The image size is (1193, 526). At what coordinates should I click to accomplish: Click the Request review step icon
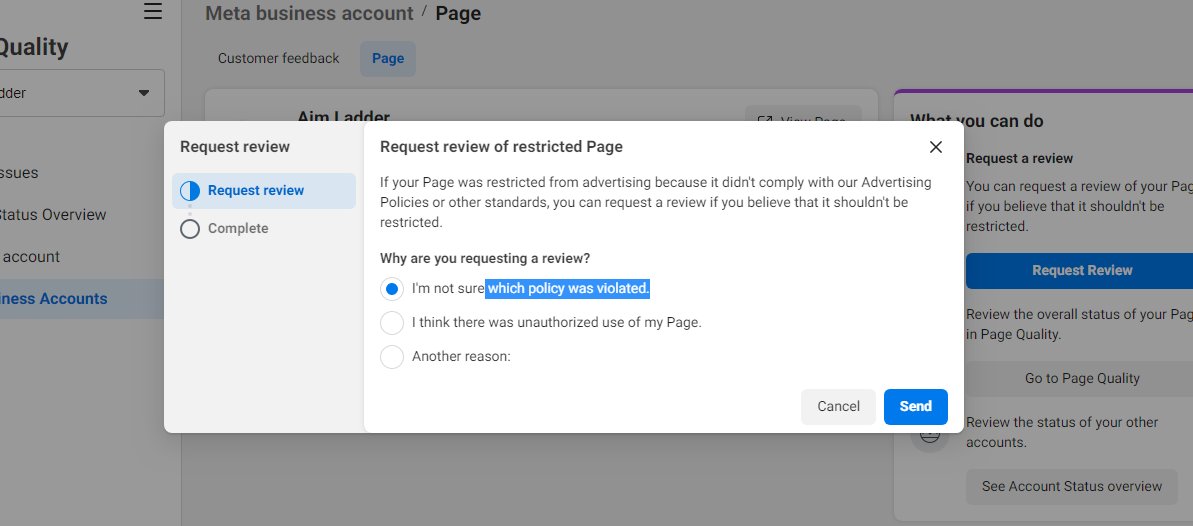(190, 191)
